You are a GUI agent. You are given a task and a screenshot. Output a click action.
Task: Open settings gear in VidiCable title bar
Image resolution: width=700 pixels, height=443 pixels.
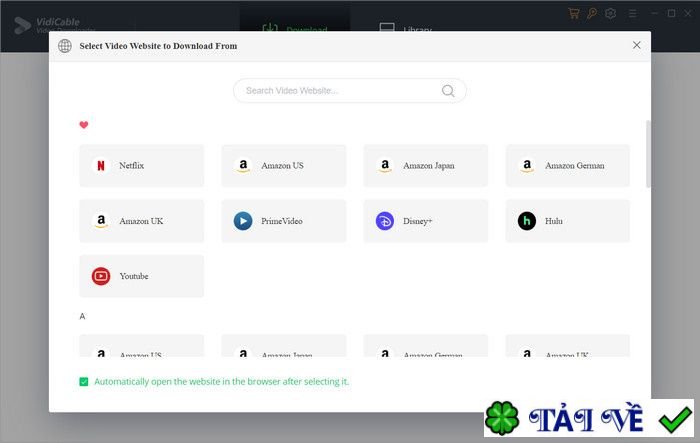[610, 13]
